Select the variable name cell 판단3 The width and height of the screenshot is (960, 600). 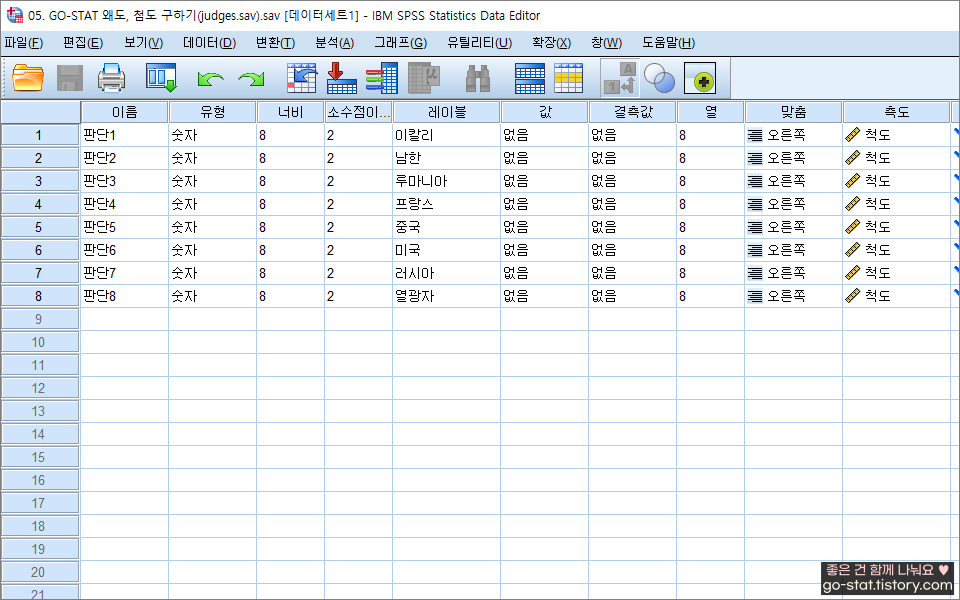pyautogui.click(x=124, y=181)
